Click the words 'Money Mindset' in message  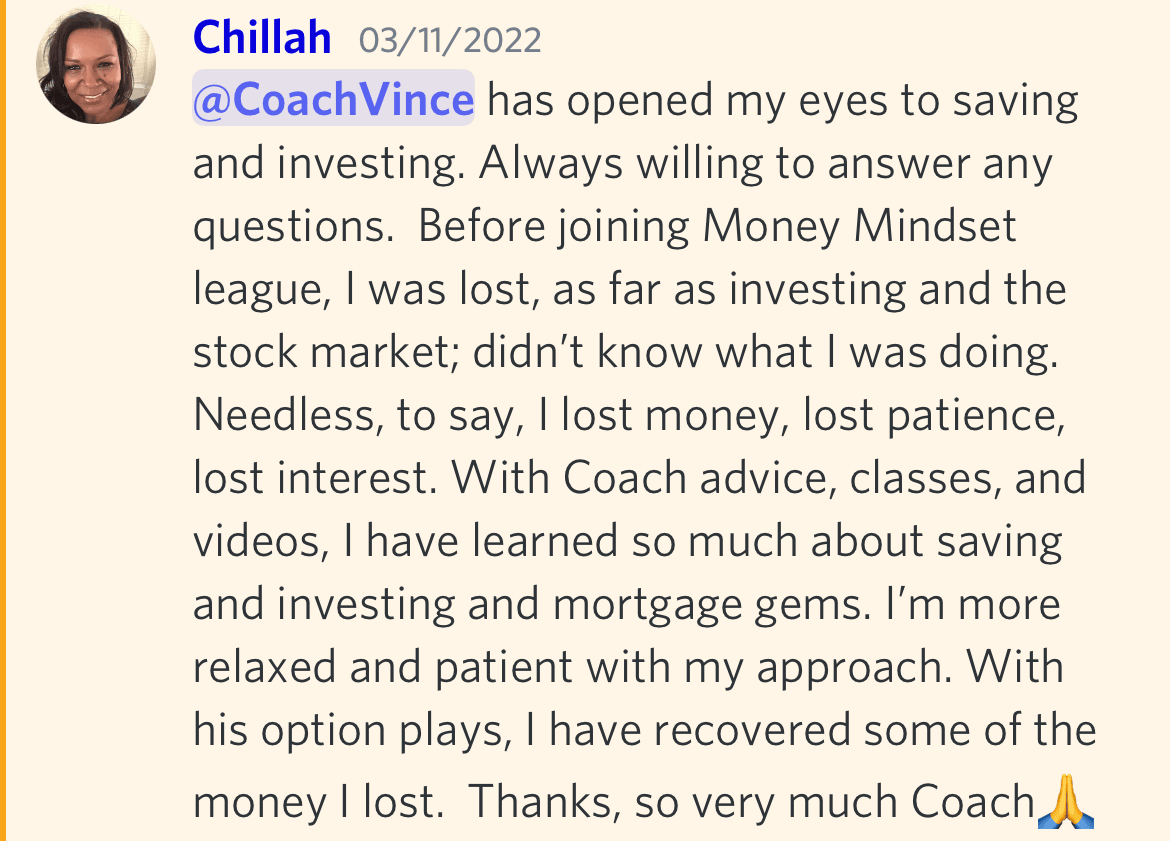pos(860,225)
